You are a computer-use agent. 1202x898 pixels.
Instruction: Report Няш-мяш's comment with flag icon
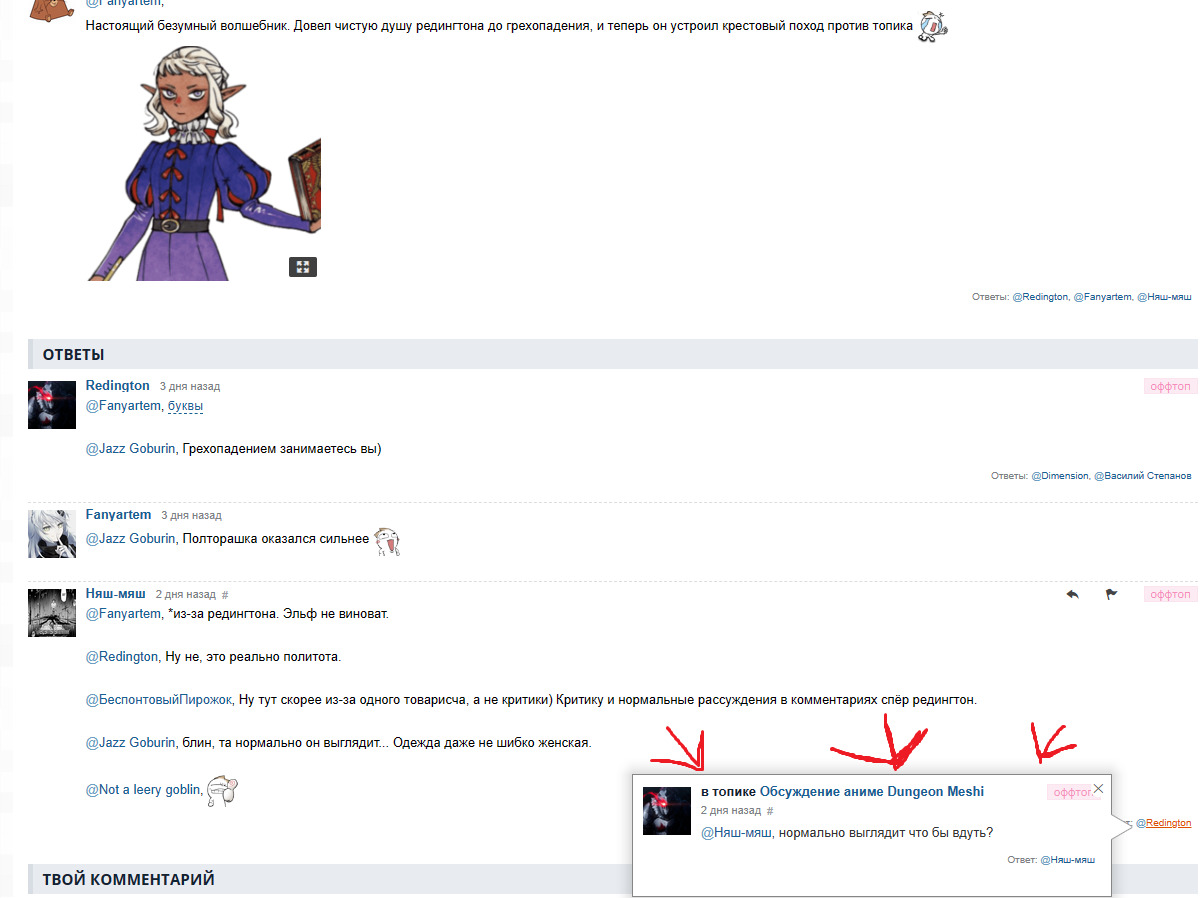point(1111,594)
